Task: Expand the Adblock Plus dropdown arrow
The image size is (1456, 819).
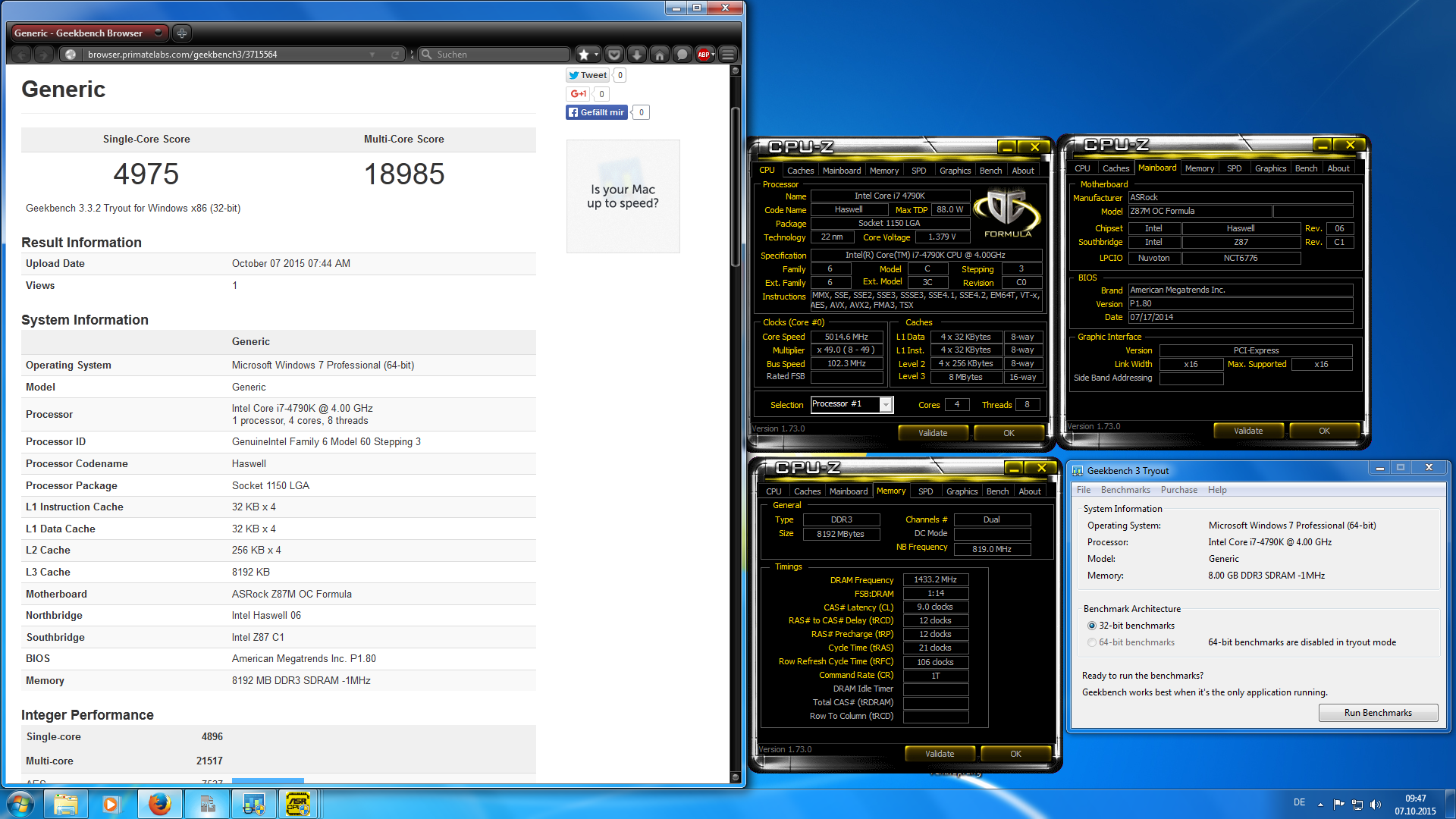Action: [713, 55]
